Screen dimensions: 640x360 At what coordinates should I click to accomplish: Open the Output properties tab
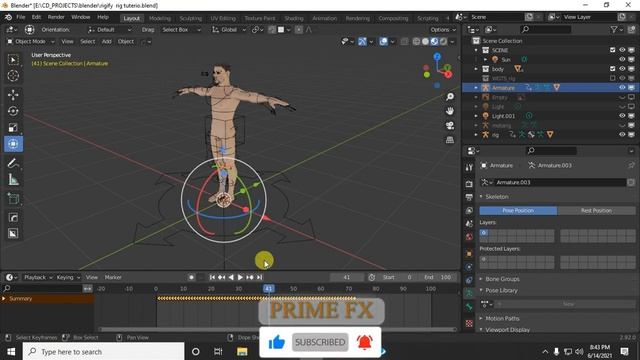click(469, 197)
